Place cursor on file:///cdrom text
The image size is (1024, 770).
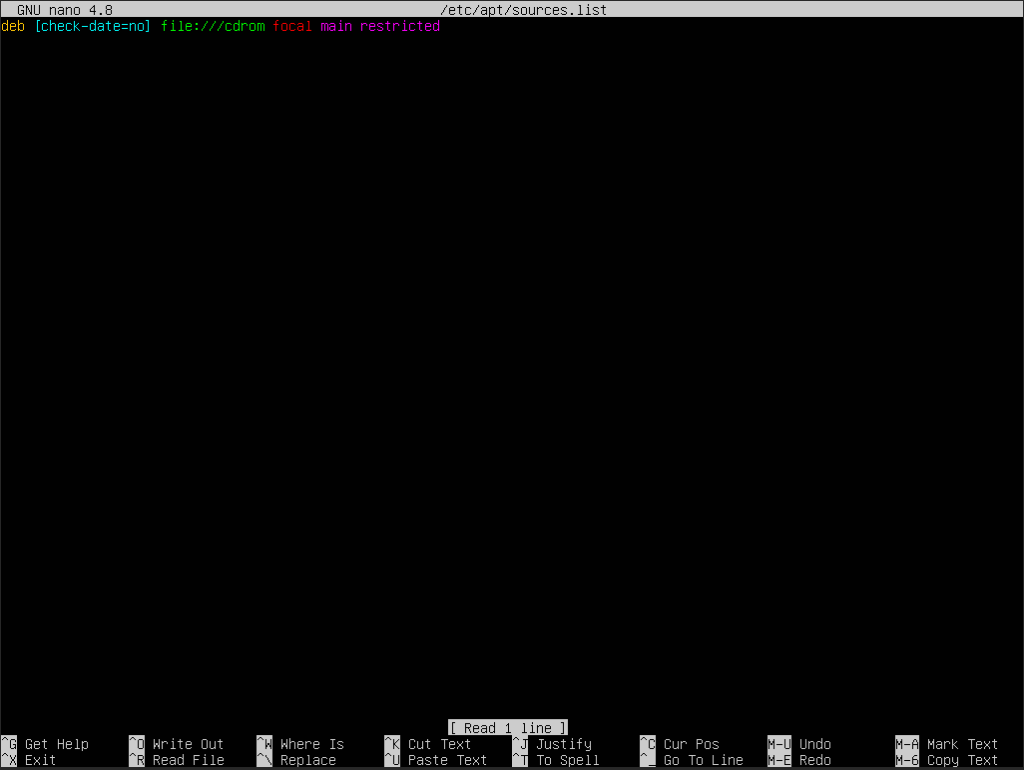point(213,26)
